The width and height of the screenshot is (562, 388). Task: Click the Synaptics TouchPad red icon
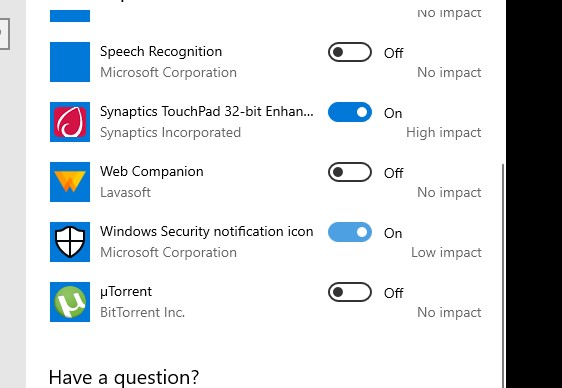pyautogui.click(x=70, y=122)
